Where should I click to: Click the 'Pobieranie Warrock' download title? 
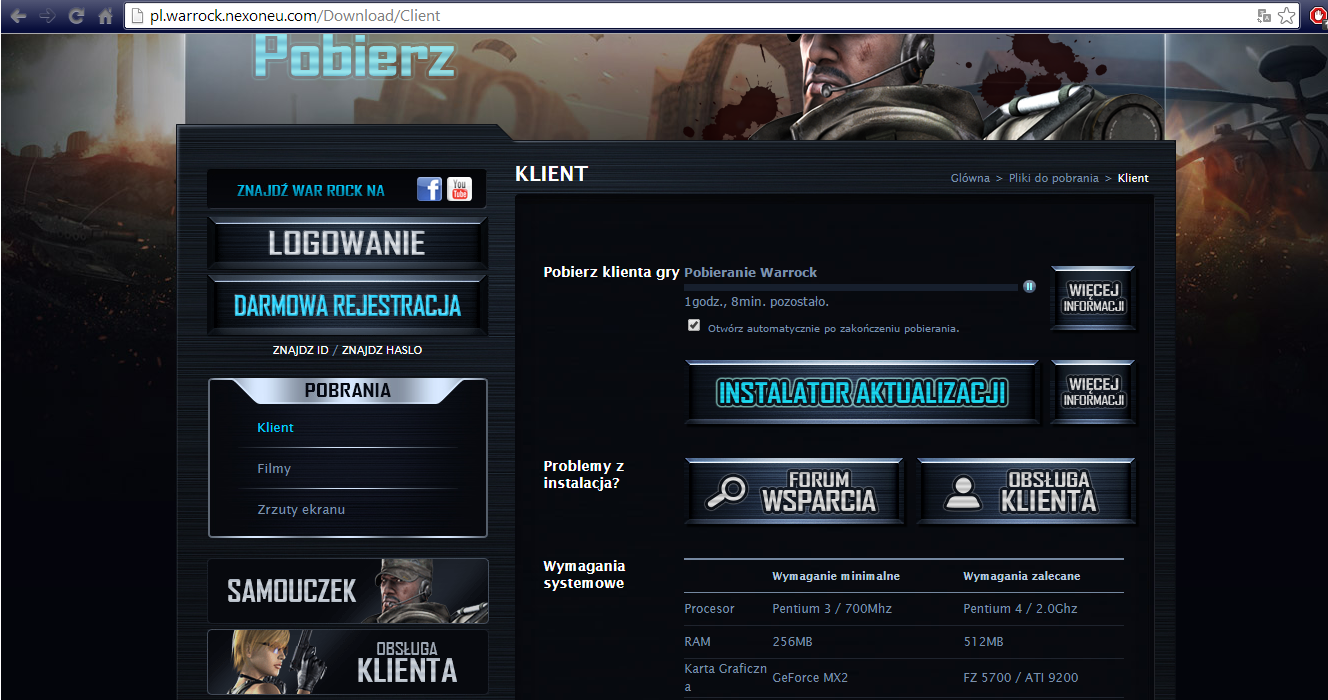coord(750,272)
